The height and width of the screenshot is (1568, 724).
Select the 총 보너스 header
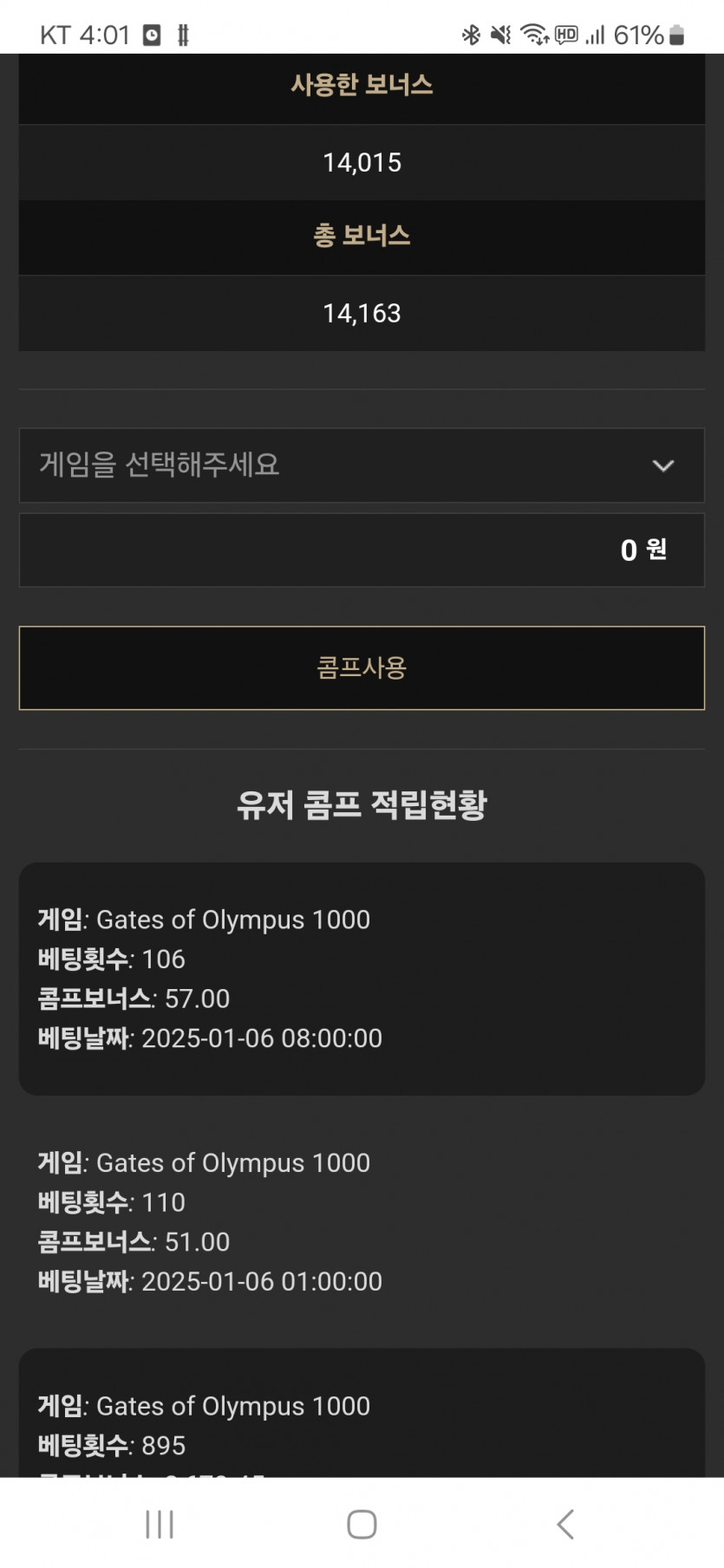click(x=362, y=237)
